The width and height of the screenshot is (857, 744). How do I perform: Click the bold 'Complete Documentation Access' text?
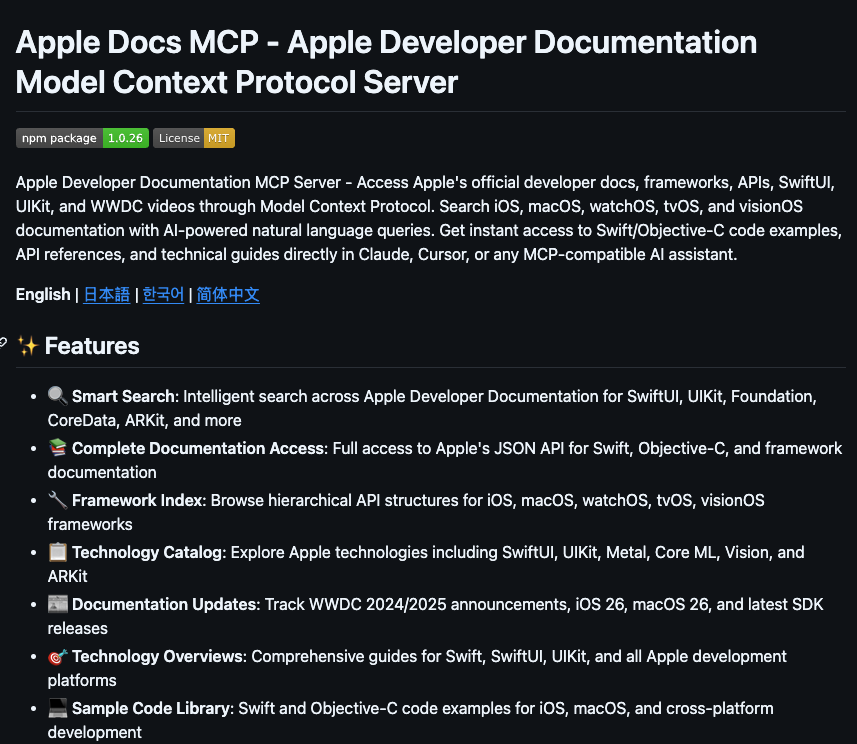coord(199,448)
